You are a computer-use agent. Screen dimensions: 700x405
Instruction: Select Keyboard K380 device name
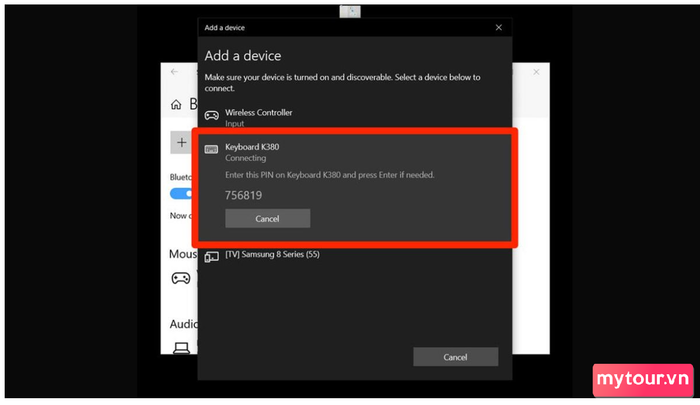(252, 147)
